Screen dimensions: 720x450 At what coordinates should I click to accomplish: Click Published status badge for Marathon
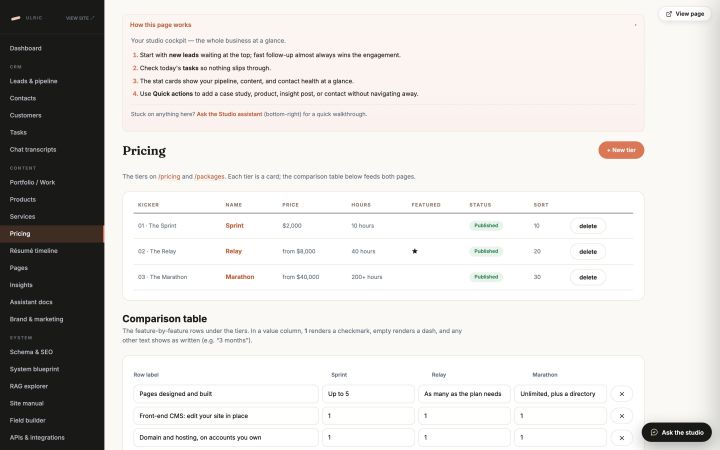pyautogui.click(x=486, y=277)
